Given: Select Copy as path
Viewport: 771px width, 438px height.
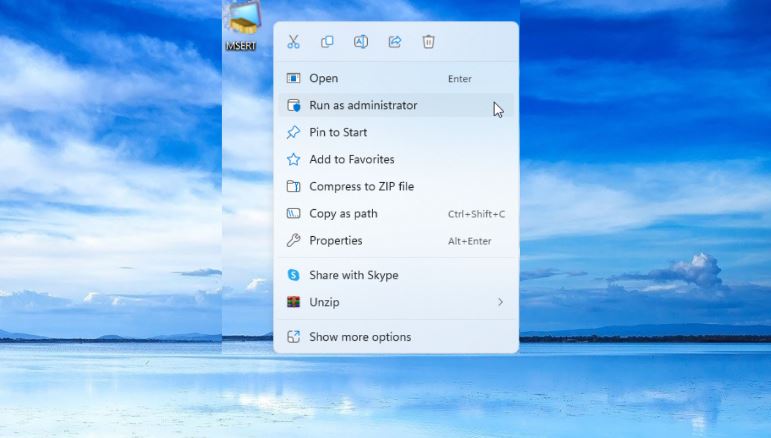Looking at the screenshot, I should point(396,214).
